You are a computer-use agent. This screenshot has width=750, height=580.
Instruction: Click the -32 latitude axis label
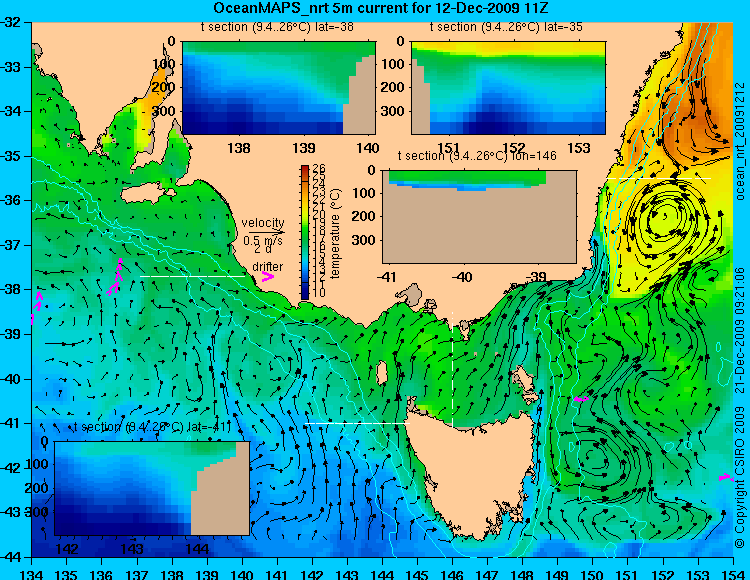coord(12,22)
